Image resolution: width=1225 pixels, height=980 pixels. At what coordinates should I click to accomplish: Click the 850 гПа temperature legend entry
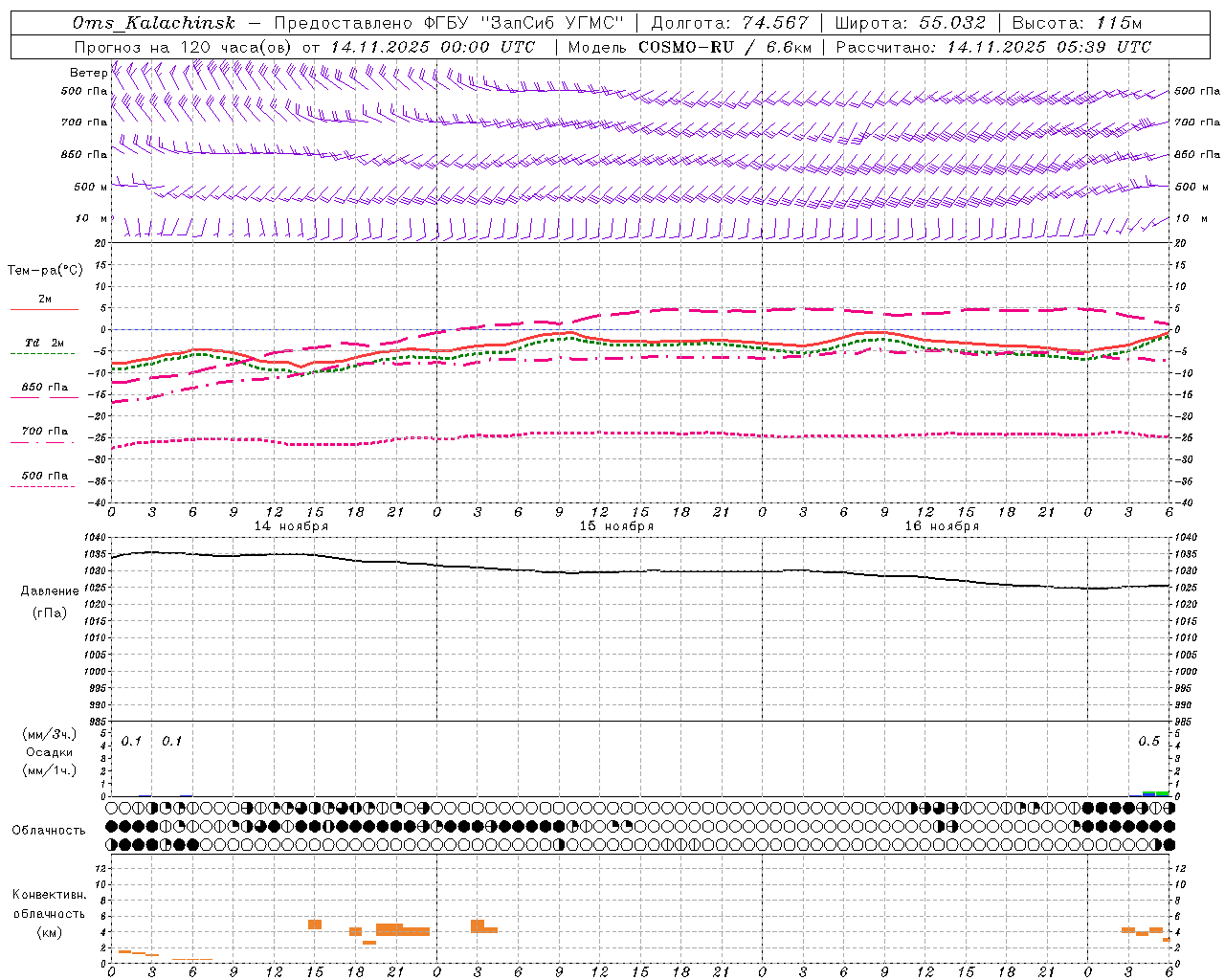tap(44, 388)
